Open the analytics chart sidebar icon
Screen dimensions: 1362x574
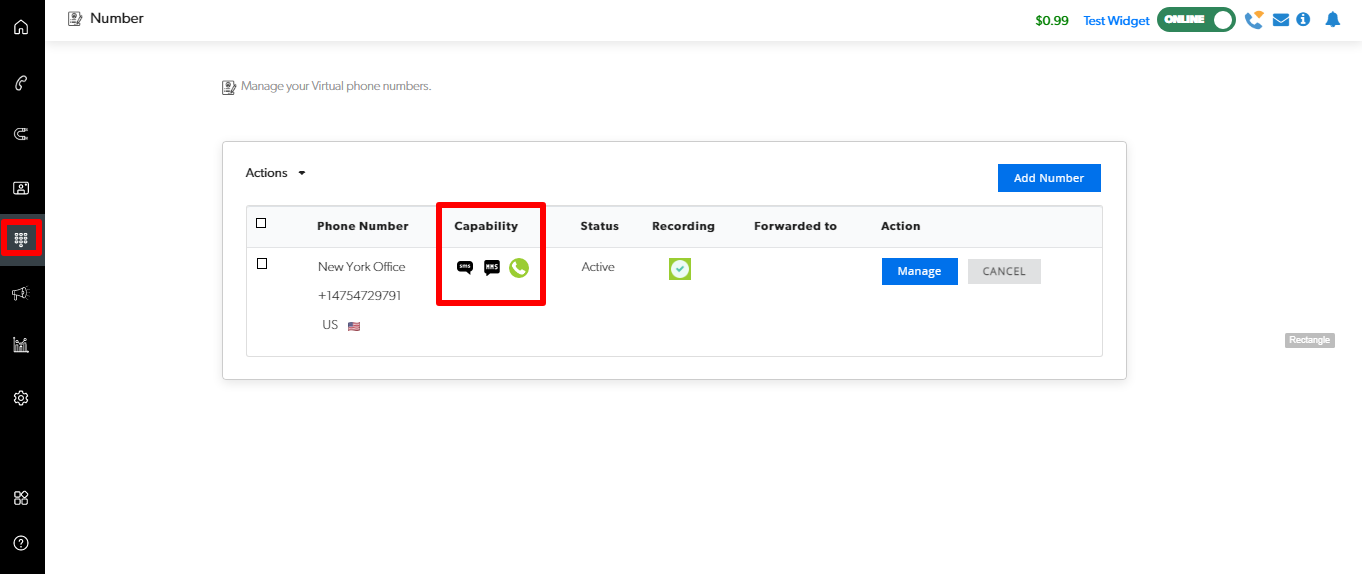point(21,345)
